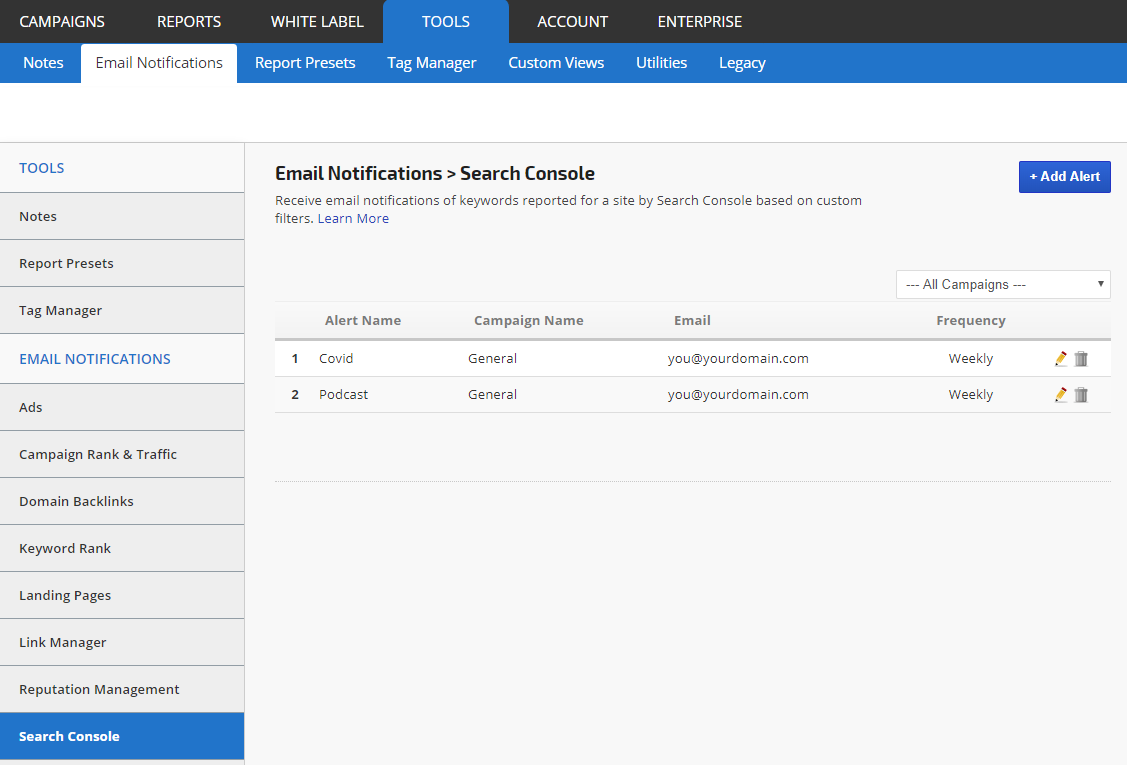Select the Report Presets tab

coord(305,63)
